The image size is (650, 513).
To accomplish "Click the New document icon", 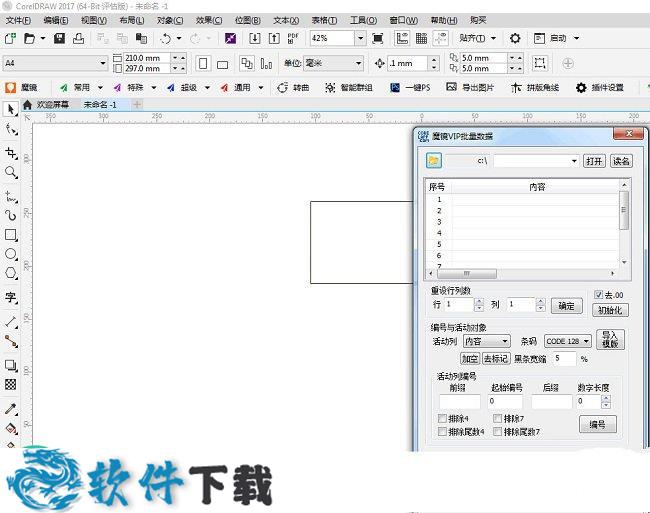I will tap(10, 39).
